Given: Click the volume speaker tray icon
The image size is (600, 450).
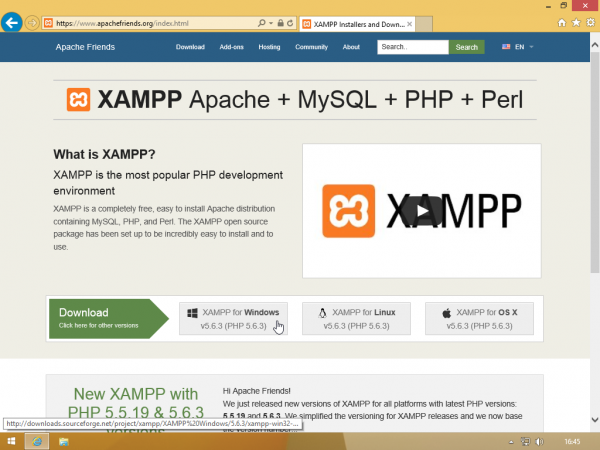Looking at the screenshot, I should (540, 442).
